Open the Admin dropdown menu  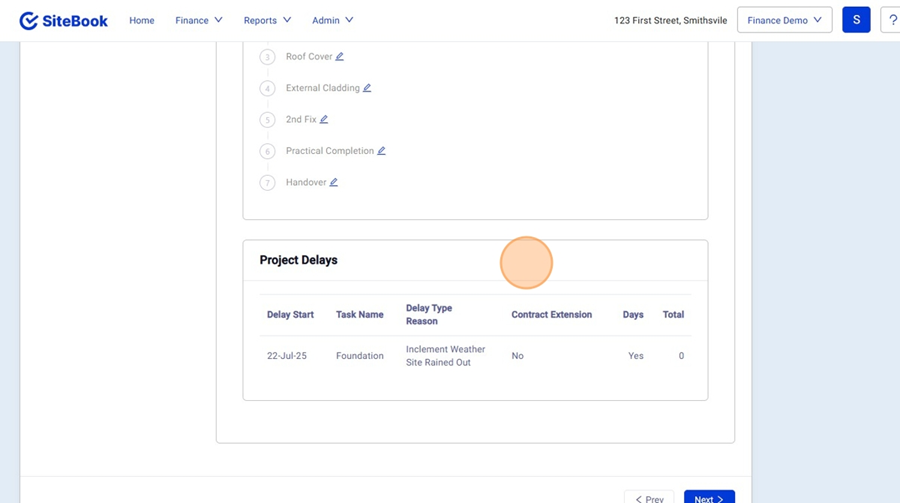coord(332,20)
